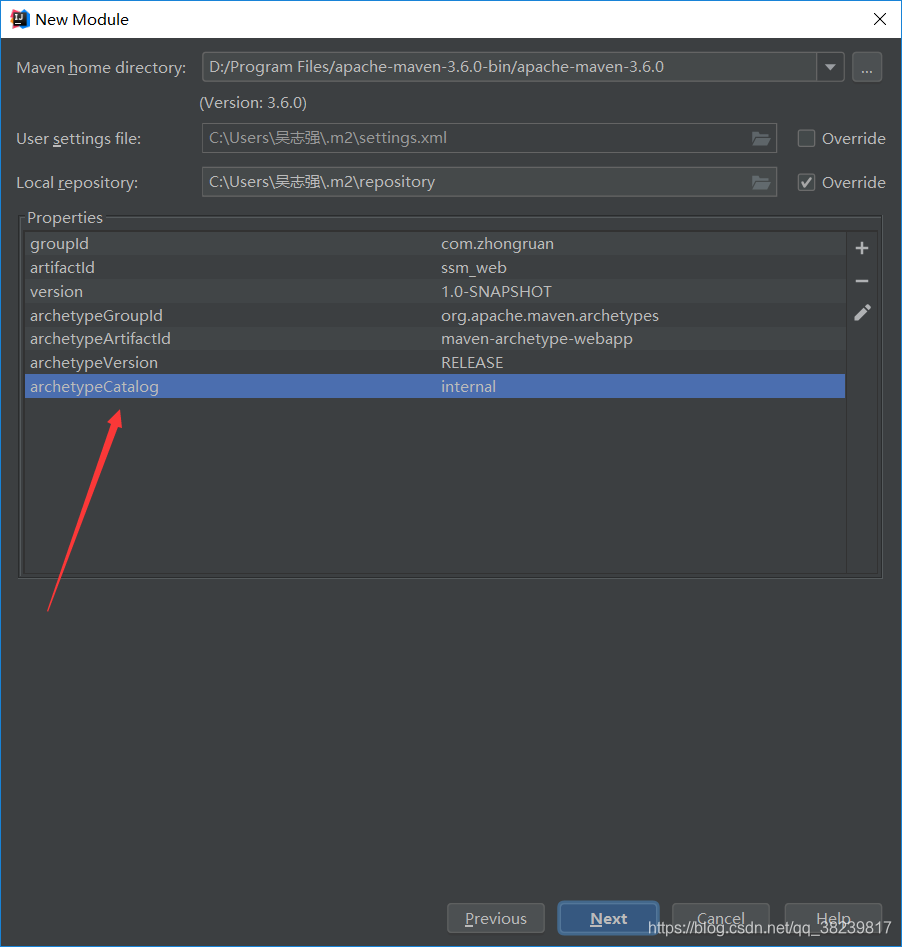
Task: Click the value org.apache.maven.archetypes
Action: pyautogui.click(x=550, y=316)
